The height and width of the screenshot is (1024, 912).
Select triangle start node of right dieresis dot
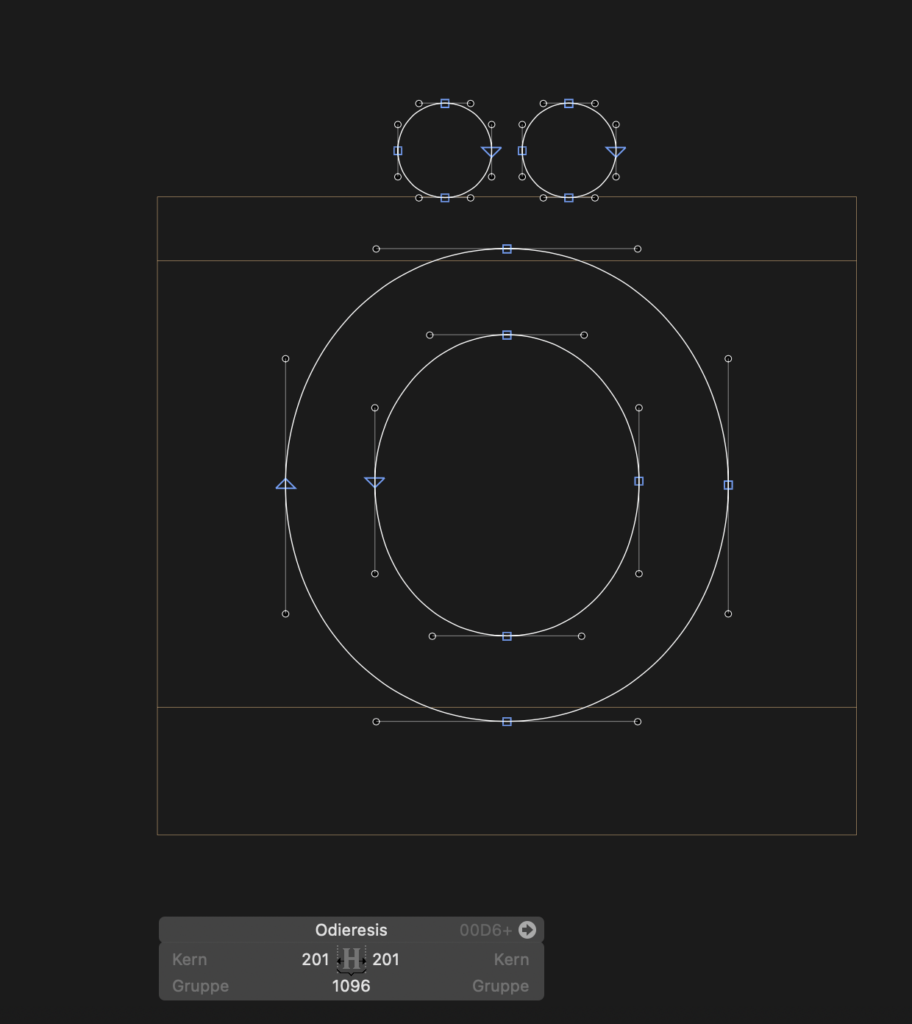[x=615, y=152]
